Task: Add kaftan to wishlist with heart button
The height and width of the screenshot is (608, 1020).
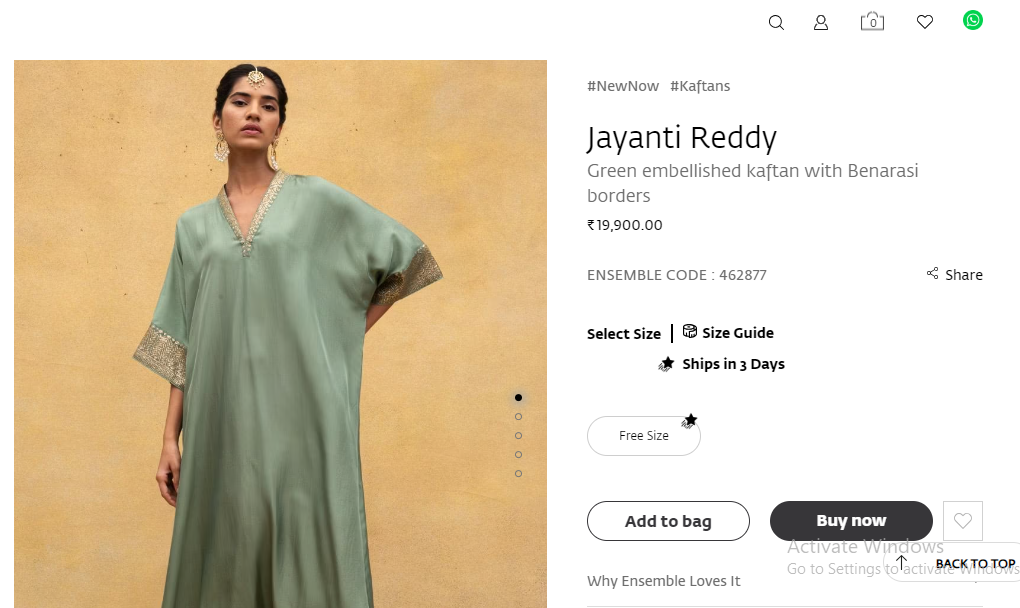Action: click(963, 521)
